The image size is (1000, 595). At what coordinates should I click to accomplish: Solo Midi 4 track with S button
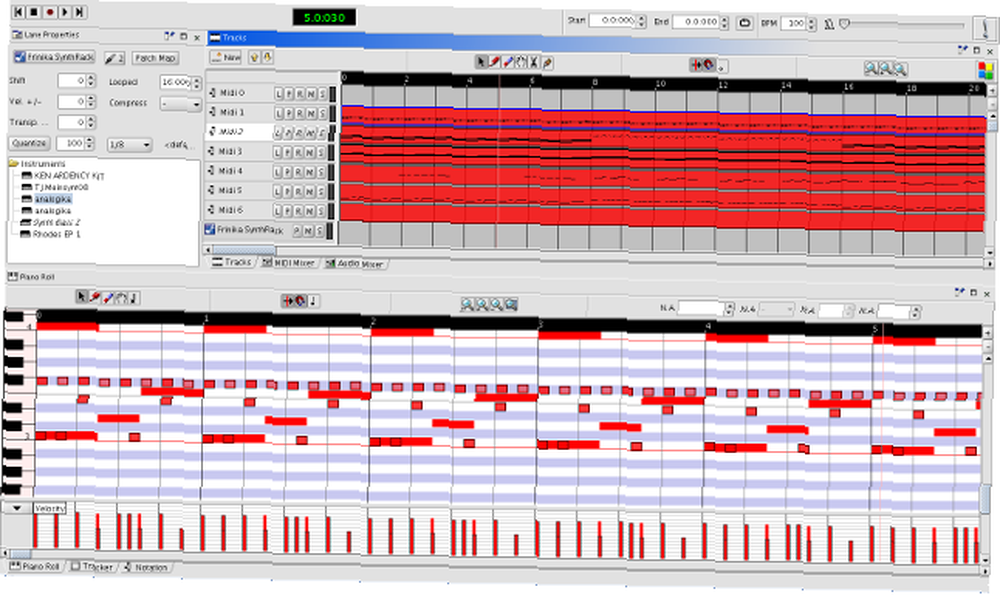pos(321,172)
